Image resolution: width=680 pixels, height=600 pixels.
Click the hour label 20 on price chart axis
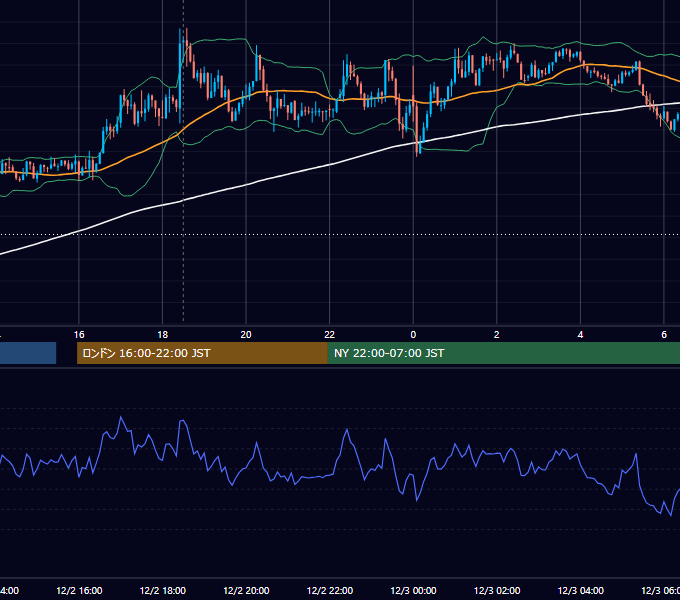pos(246,335)
